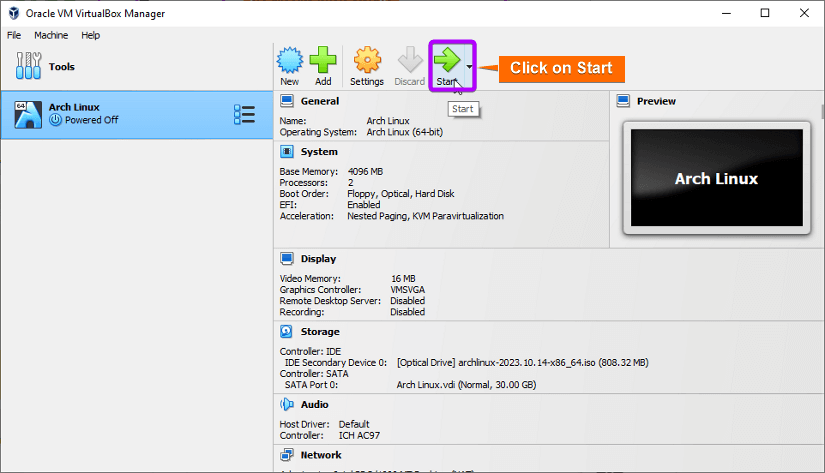This screenshot has width=825, height=473.
Task: Click the archlinux ISO optical drive entry
Action: coord(522,363)
